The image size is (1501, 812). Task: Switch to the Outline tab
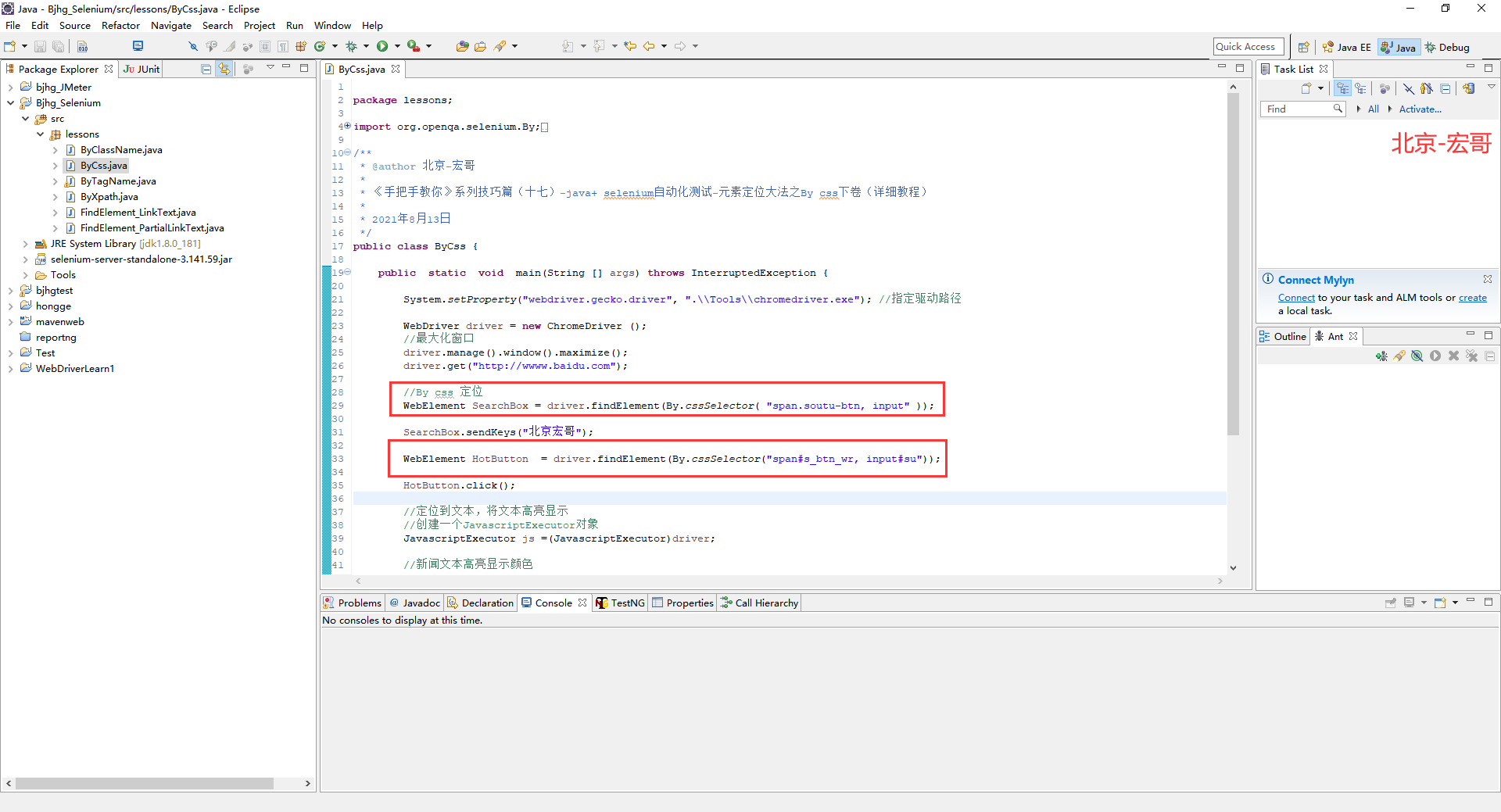pos(1283,336)
